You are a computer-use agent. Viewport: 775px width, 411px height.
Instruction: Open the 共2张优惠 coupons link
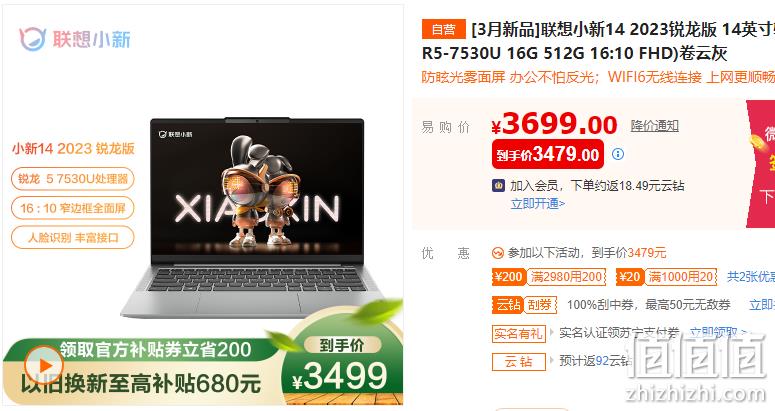(x=751, y=277)
